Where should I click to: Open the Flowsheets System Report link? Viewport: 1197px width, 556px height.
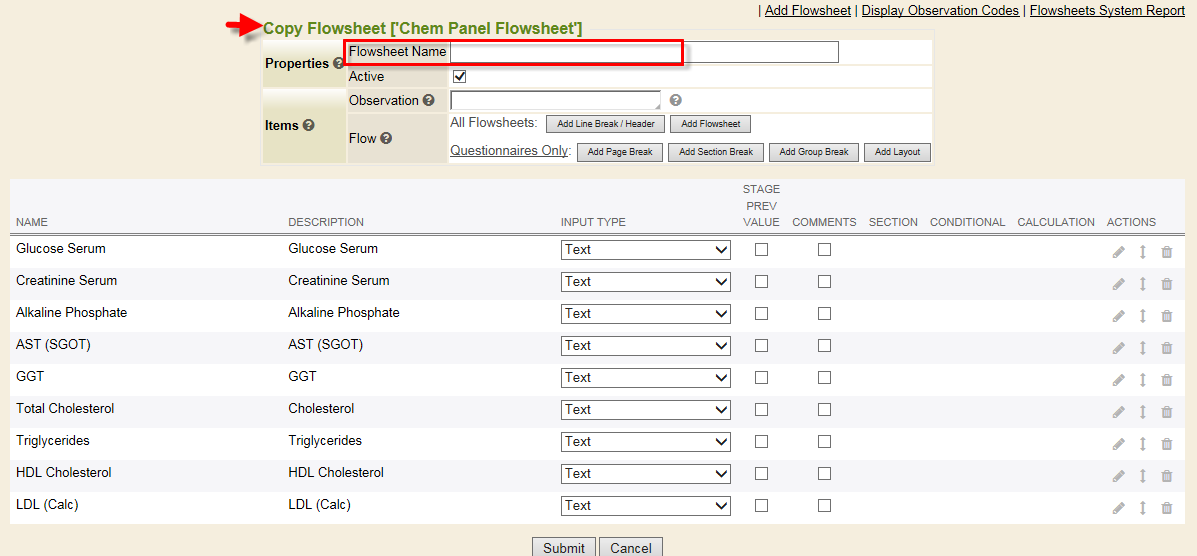[x=1107, y=11]
